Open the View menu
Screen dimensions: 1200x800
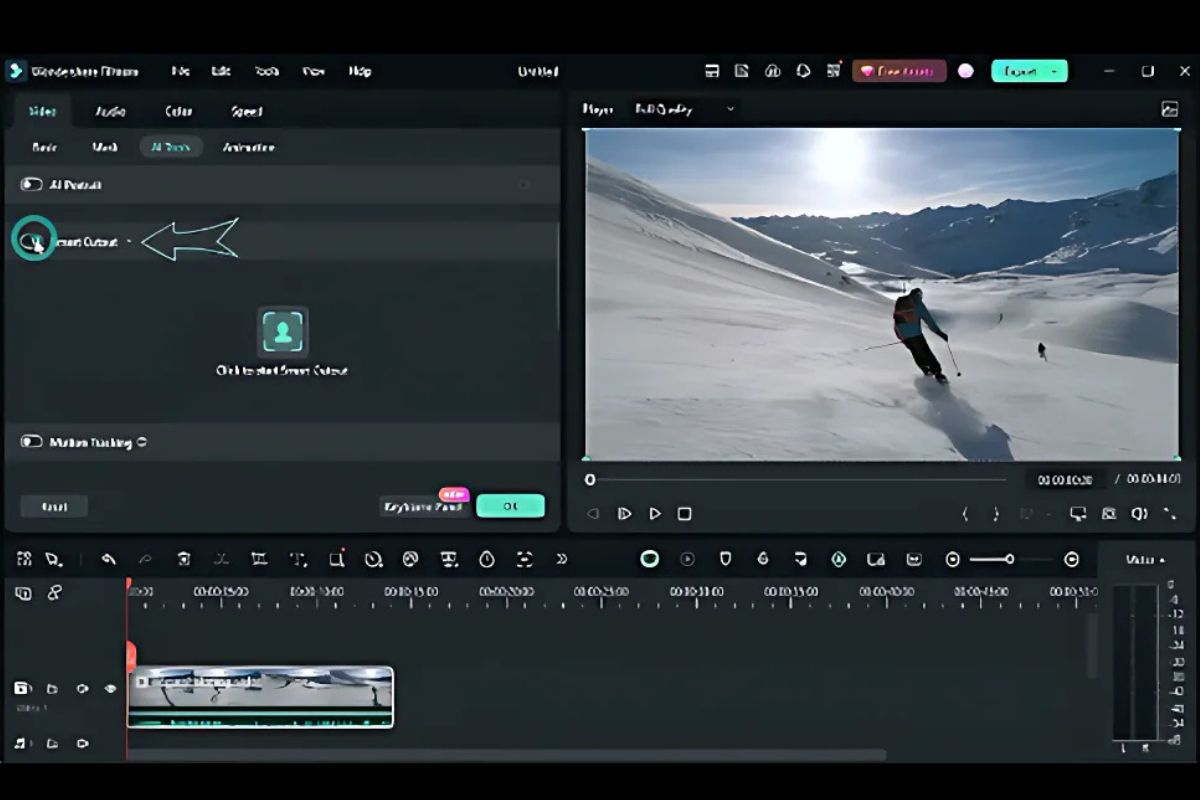[x=314, y=71]
